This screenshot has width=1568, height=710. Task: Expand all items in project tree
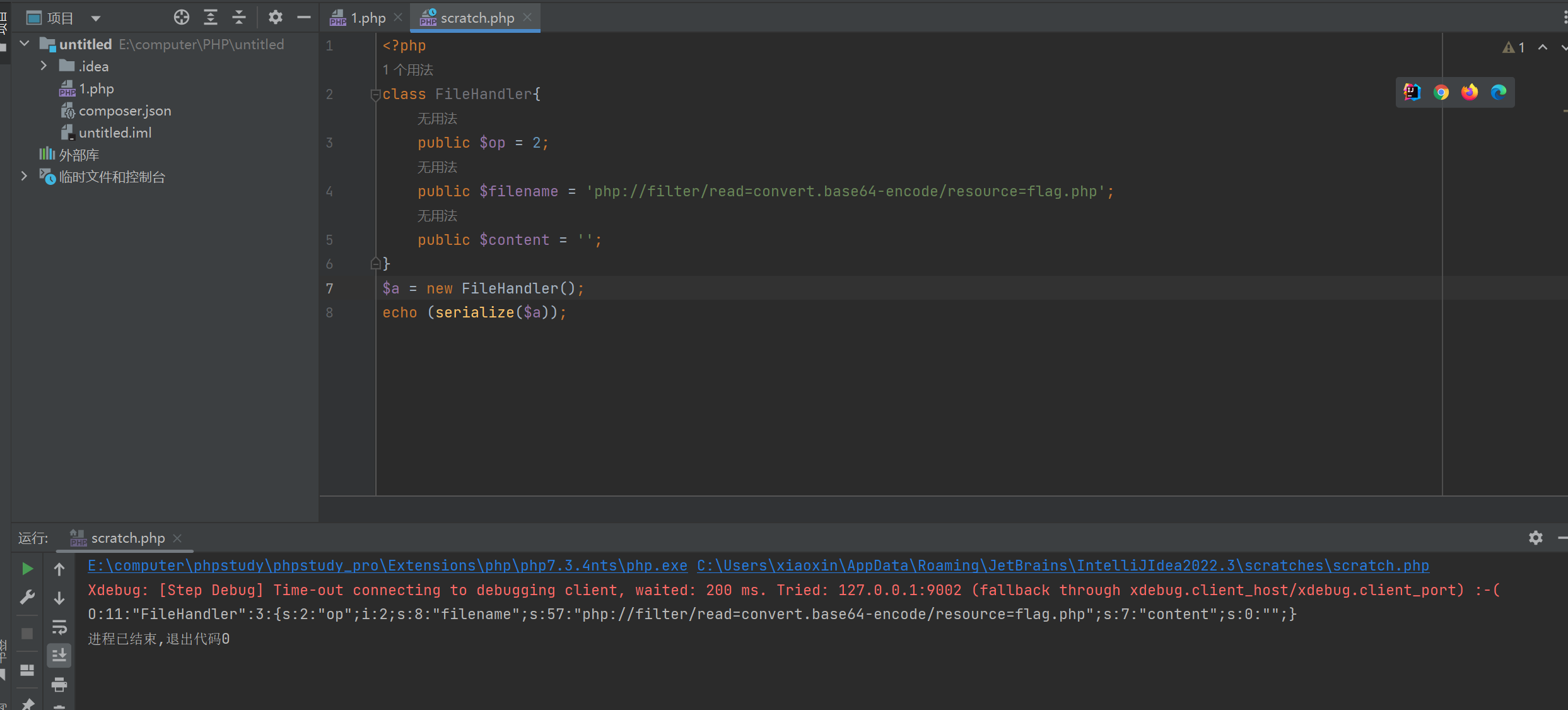tap(211, 18)
